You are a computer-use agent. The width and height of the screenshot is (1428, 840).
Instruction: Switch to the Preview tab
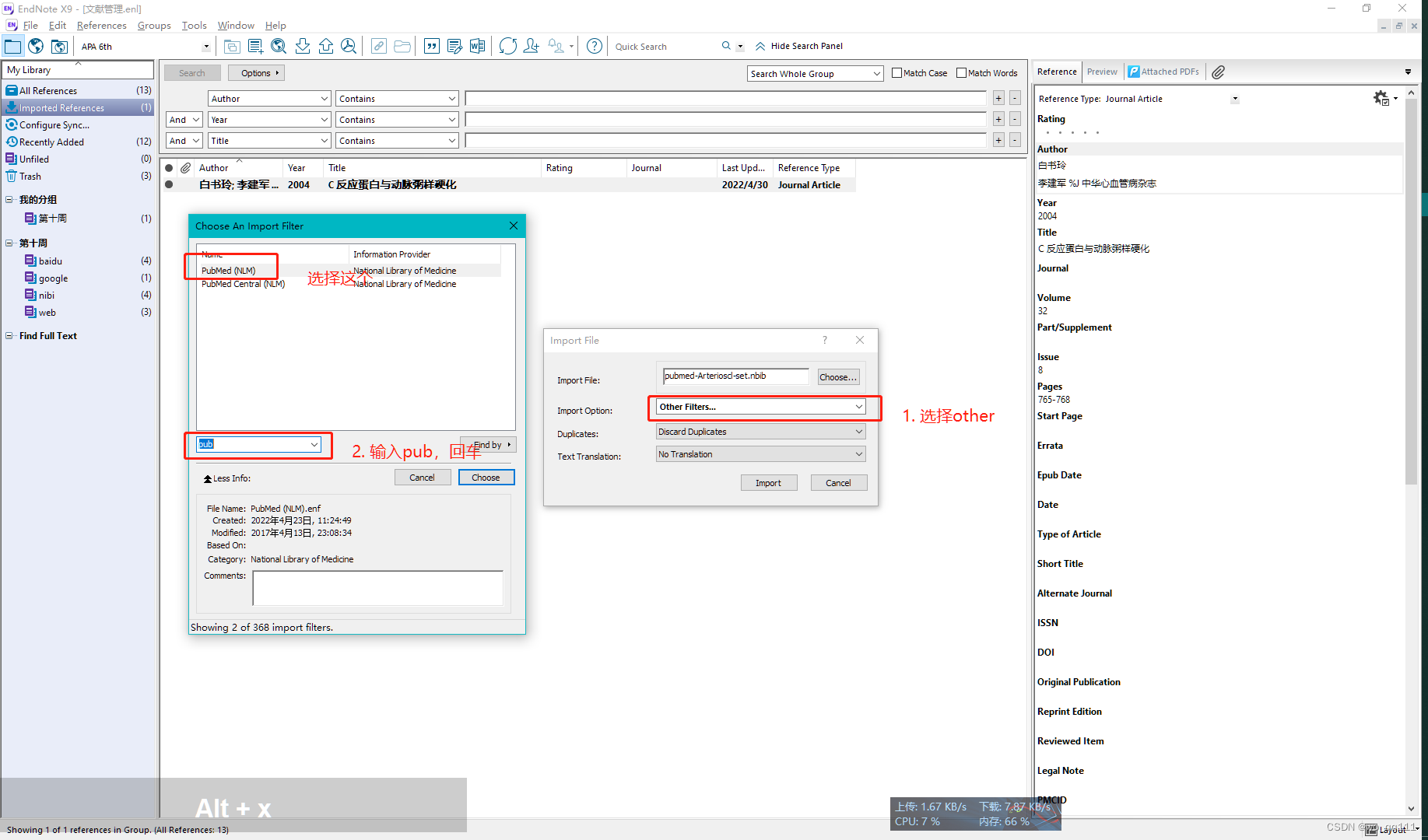1102,72
